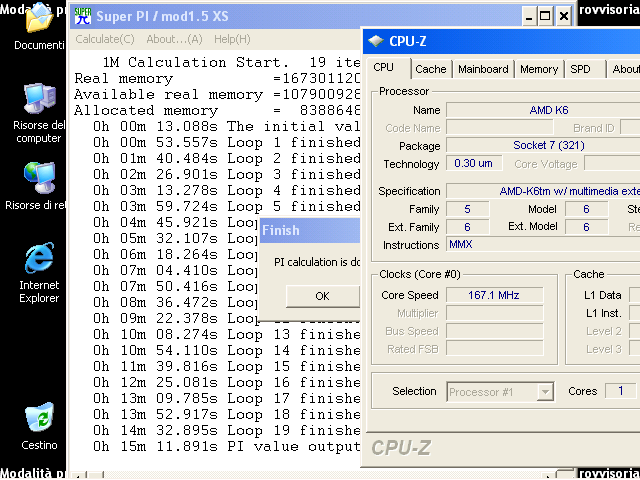Viewport: 640px width, 480px height.
Task: Switch to the Mainboard tab in CPU-Z
Action: tap(483, 69)
